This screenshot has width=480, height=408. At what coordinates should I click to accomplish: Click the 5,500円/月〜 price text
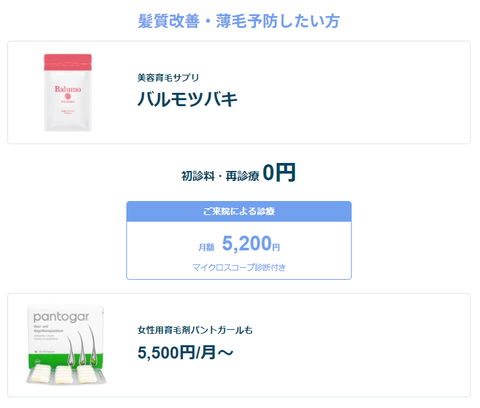tap(185, 352)
